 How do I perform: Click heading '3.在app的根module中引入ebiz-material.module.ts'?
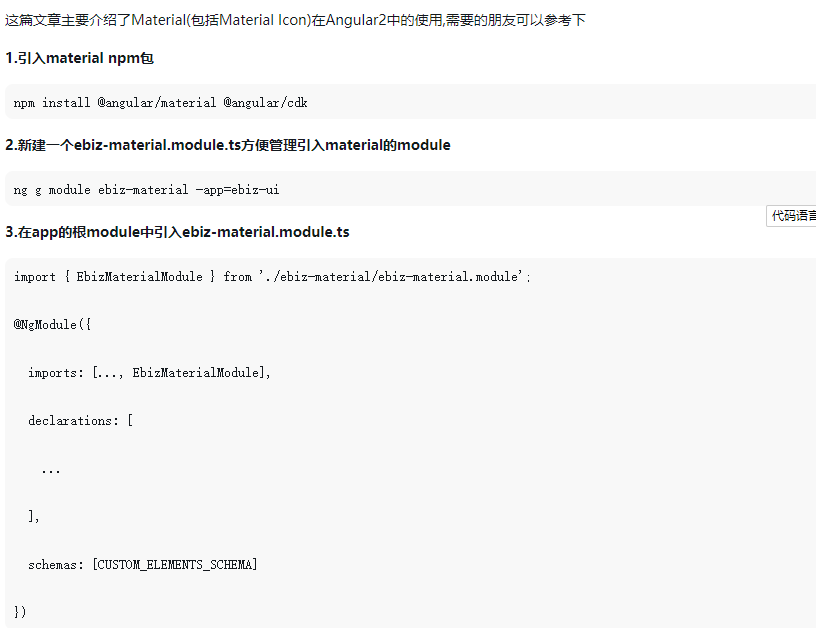[x=177, y=232]
